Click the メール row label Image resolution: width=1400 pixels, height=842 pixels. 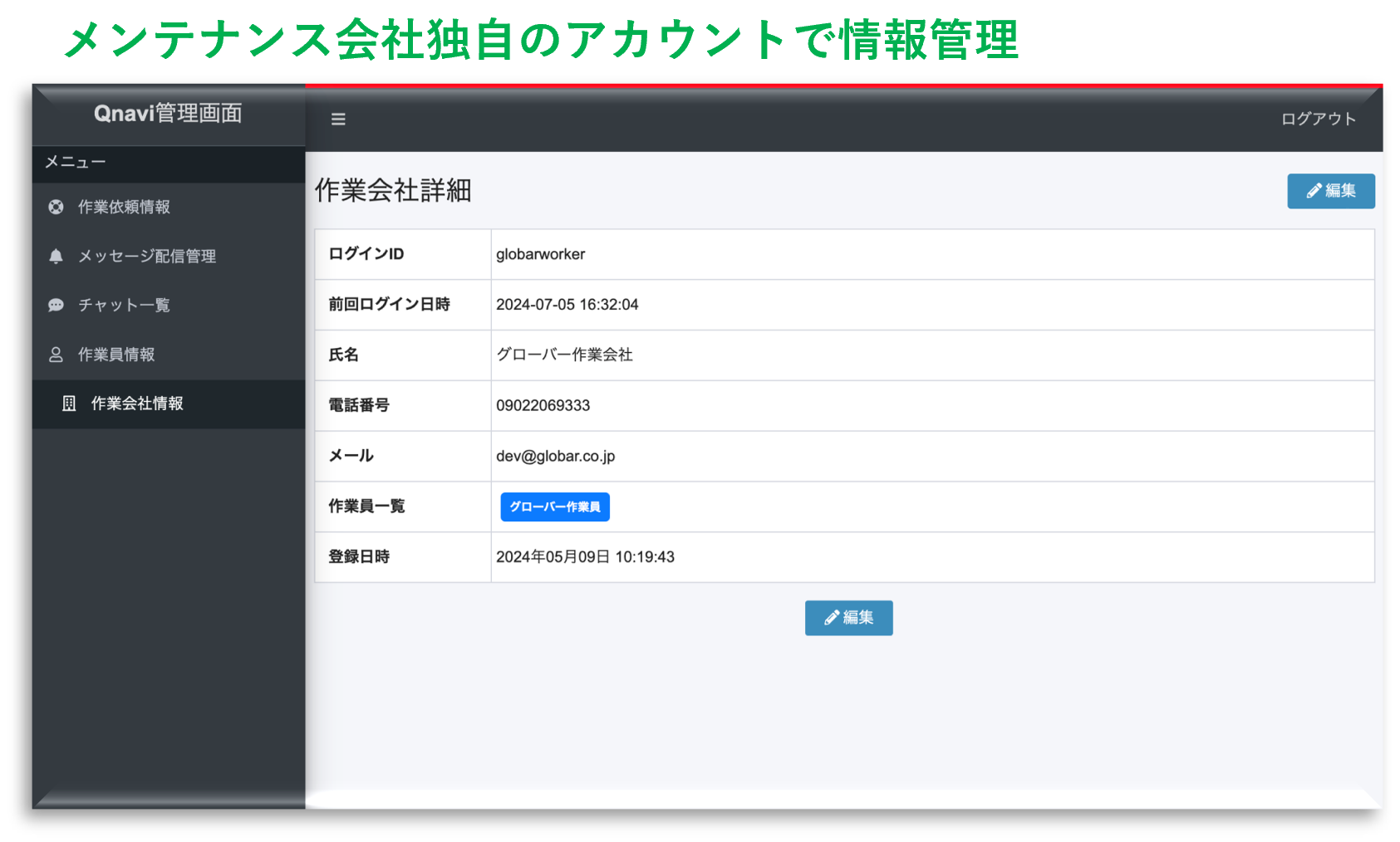(351, 456)
